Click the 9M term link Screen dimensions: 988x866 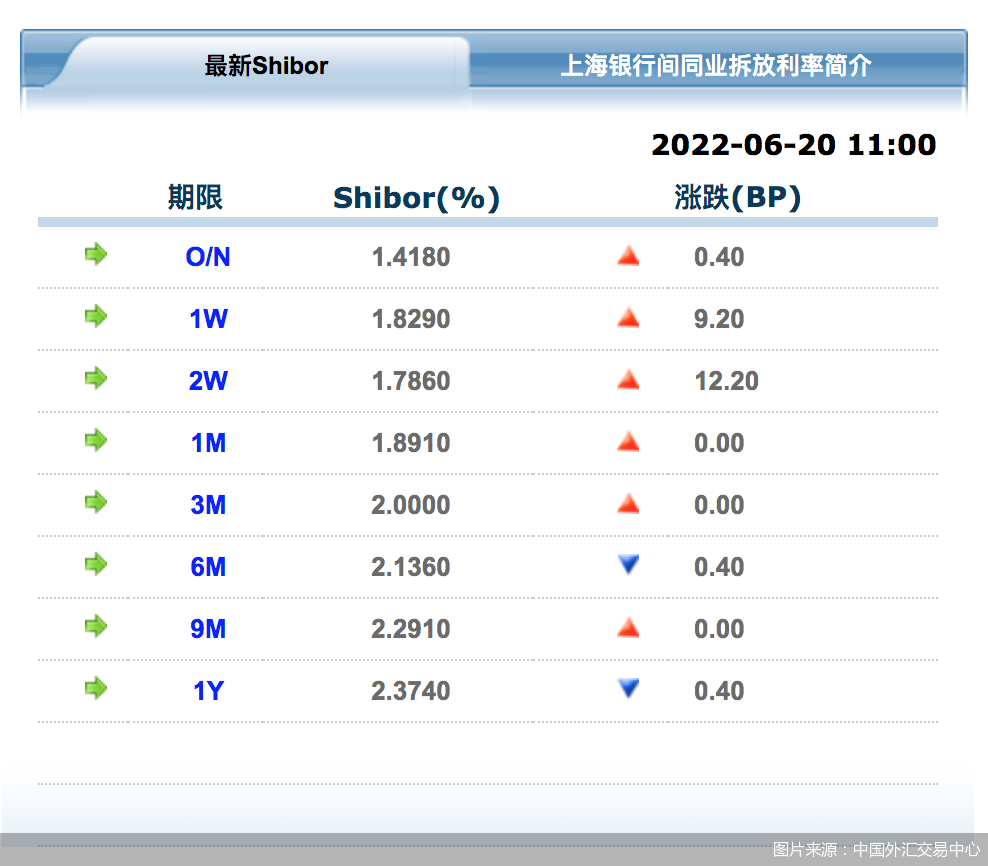click(208, 629)
